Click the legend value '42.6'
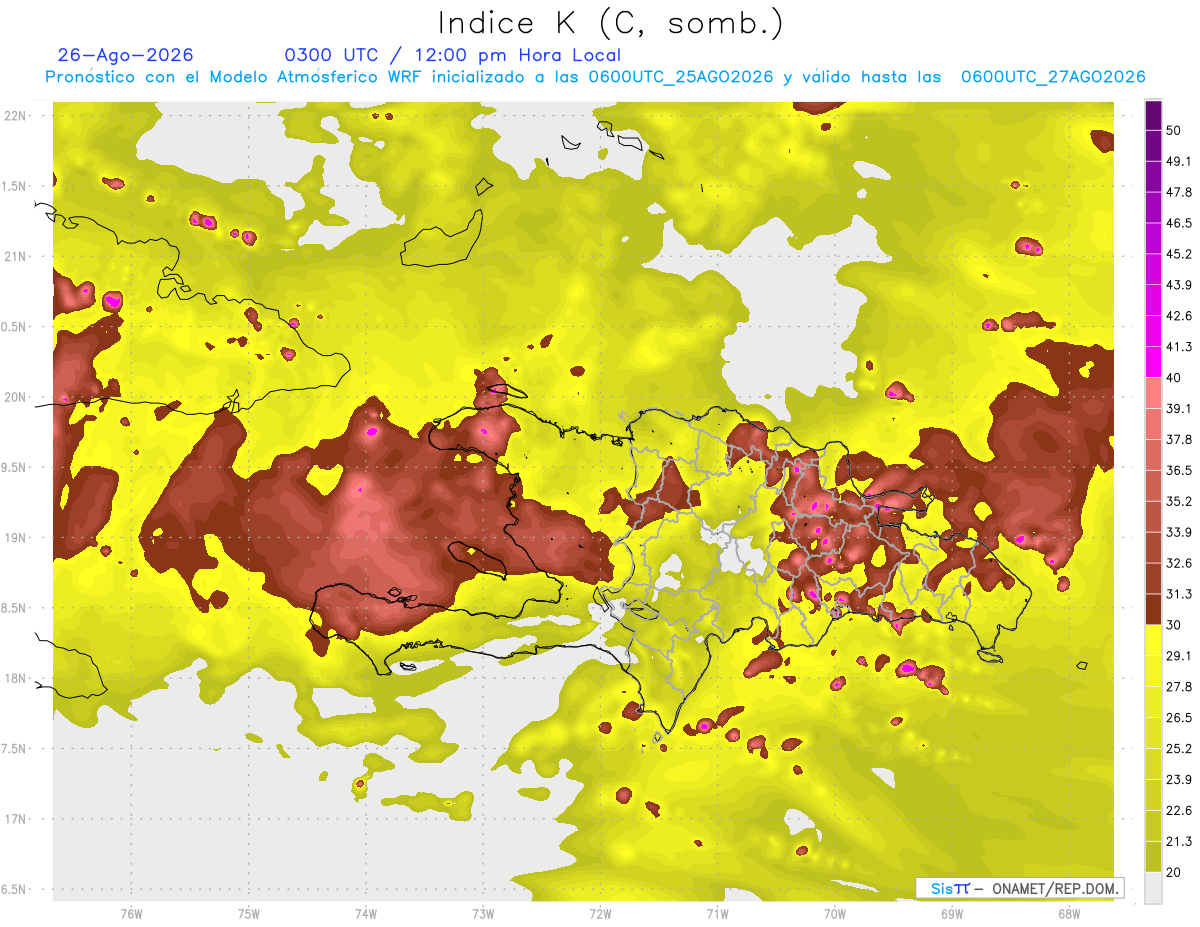Image resolution: width=1200 pixels, height=927 pixels. pos(1178,316)
